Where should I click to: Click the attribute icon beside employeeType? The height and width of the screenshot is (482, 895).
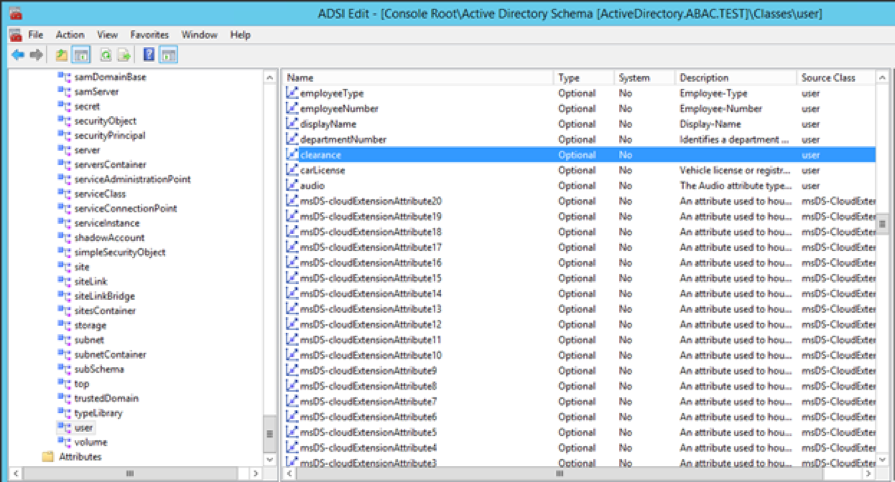pos(292,93)
